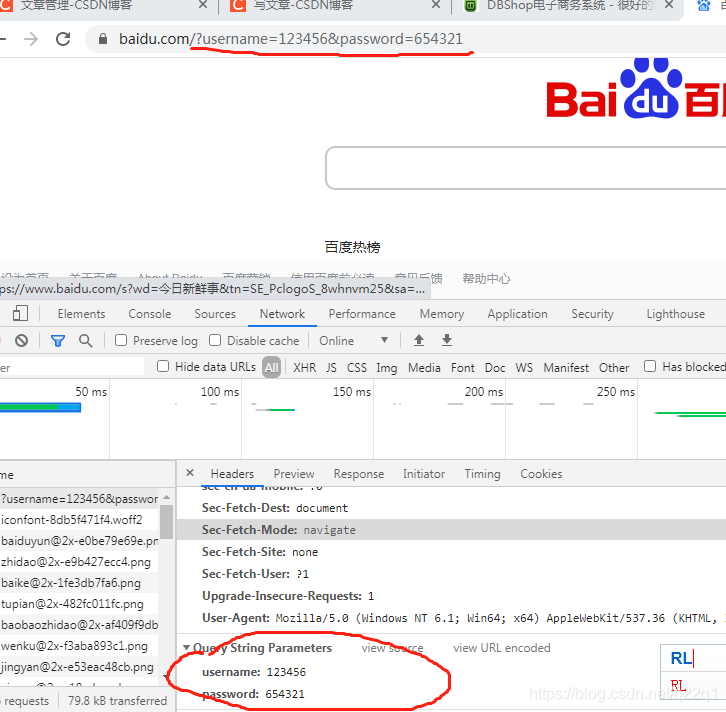Viewport: 726px width, 712px height.
Task: Click into the Baidu search box
Action: (x=526, y=168)
